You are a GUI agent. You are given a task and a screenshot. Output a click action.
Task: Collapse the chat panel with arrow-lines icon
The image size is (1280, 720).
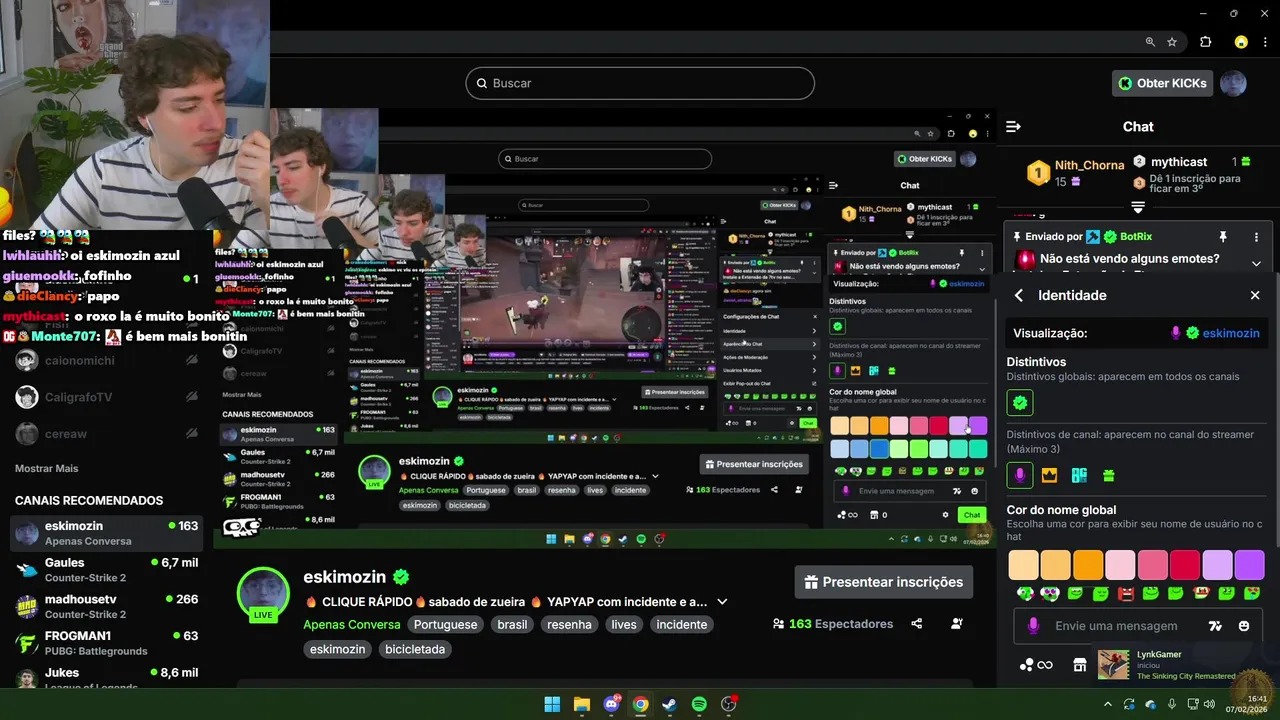(1014, 127)
